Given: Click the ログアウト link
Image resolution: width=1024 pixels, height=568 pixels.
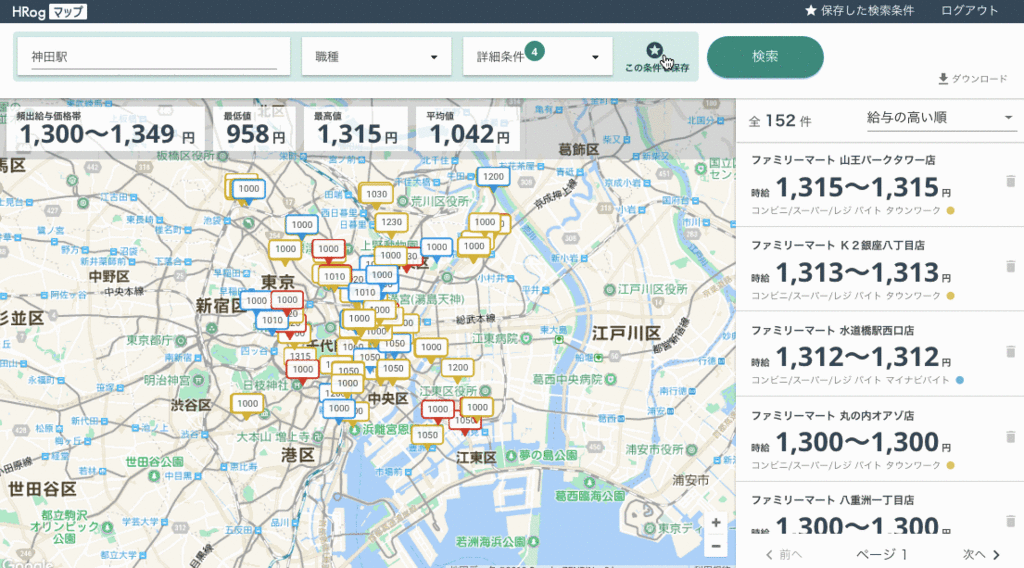Looking at the screenshot, I should point(969,10).
